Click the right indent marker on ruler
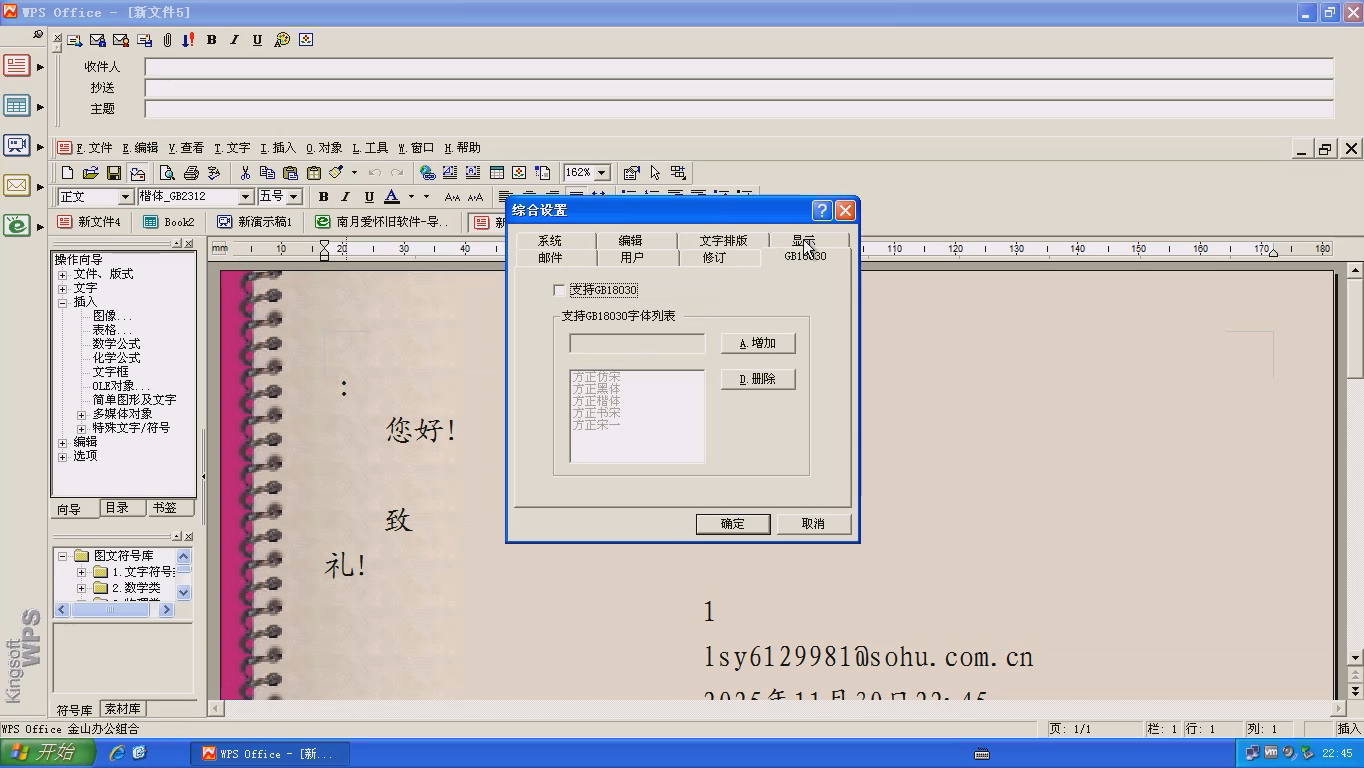This screenshot has width=1364, height=768. [1273, 252]
